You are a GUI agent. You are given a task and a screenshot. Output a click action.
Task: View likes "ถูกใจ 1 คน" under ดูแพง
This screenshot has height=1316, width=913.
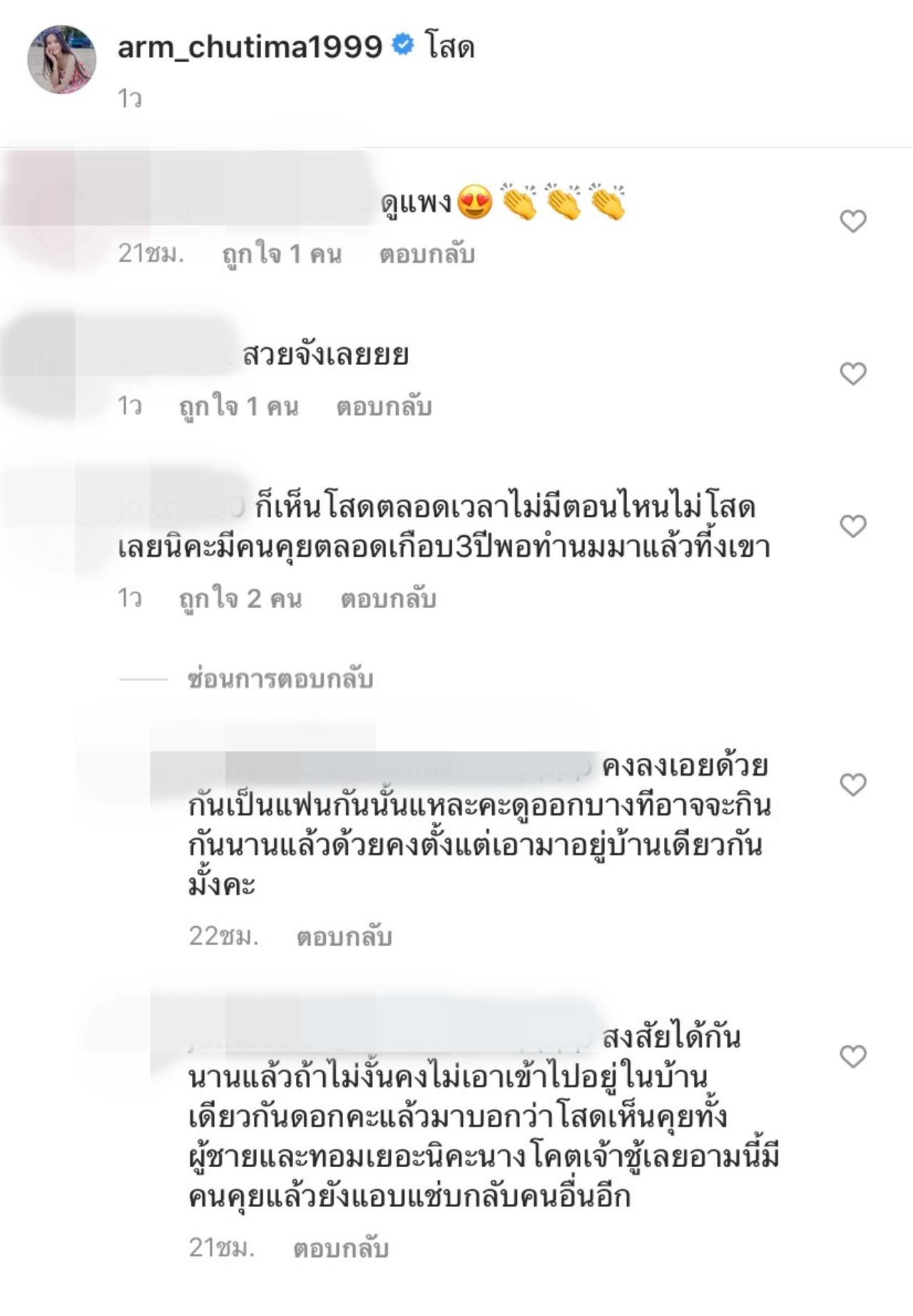282,255
